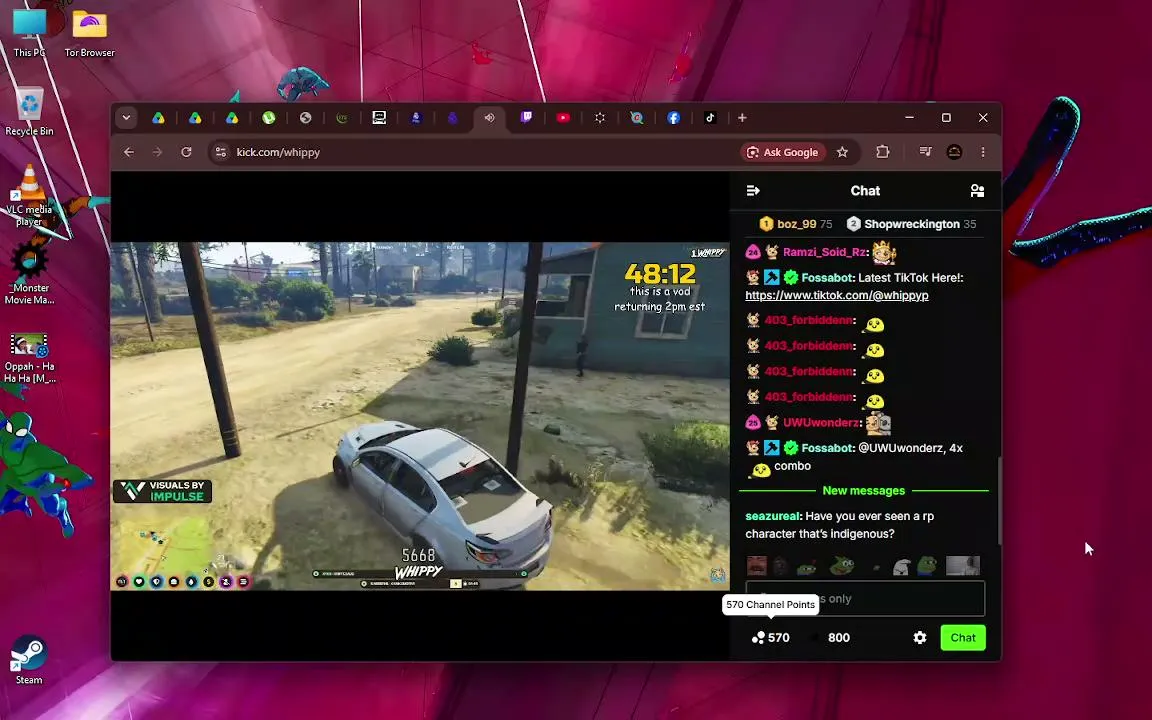The image size is (1152, 720).
Task: Open the 570 channel points balance
Action: pos(771,638)
